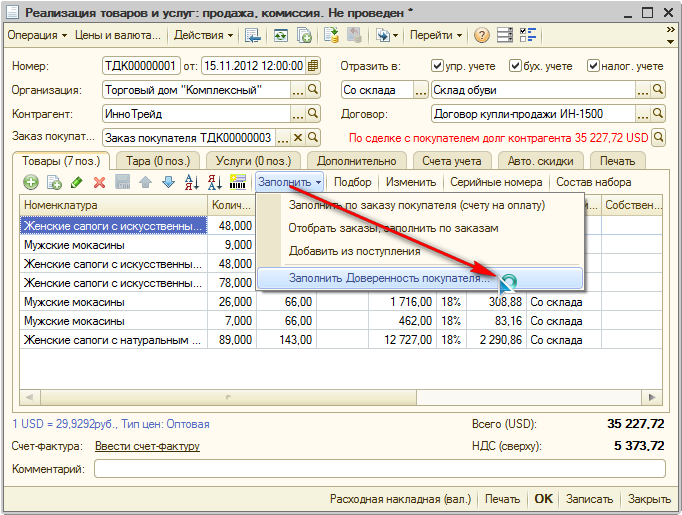Click the red delete row icon
Image resolution: width=682 pixels, height=515 pixels.
[99, 182]
